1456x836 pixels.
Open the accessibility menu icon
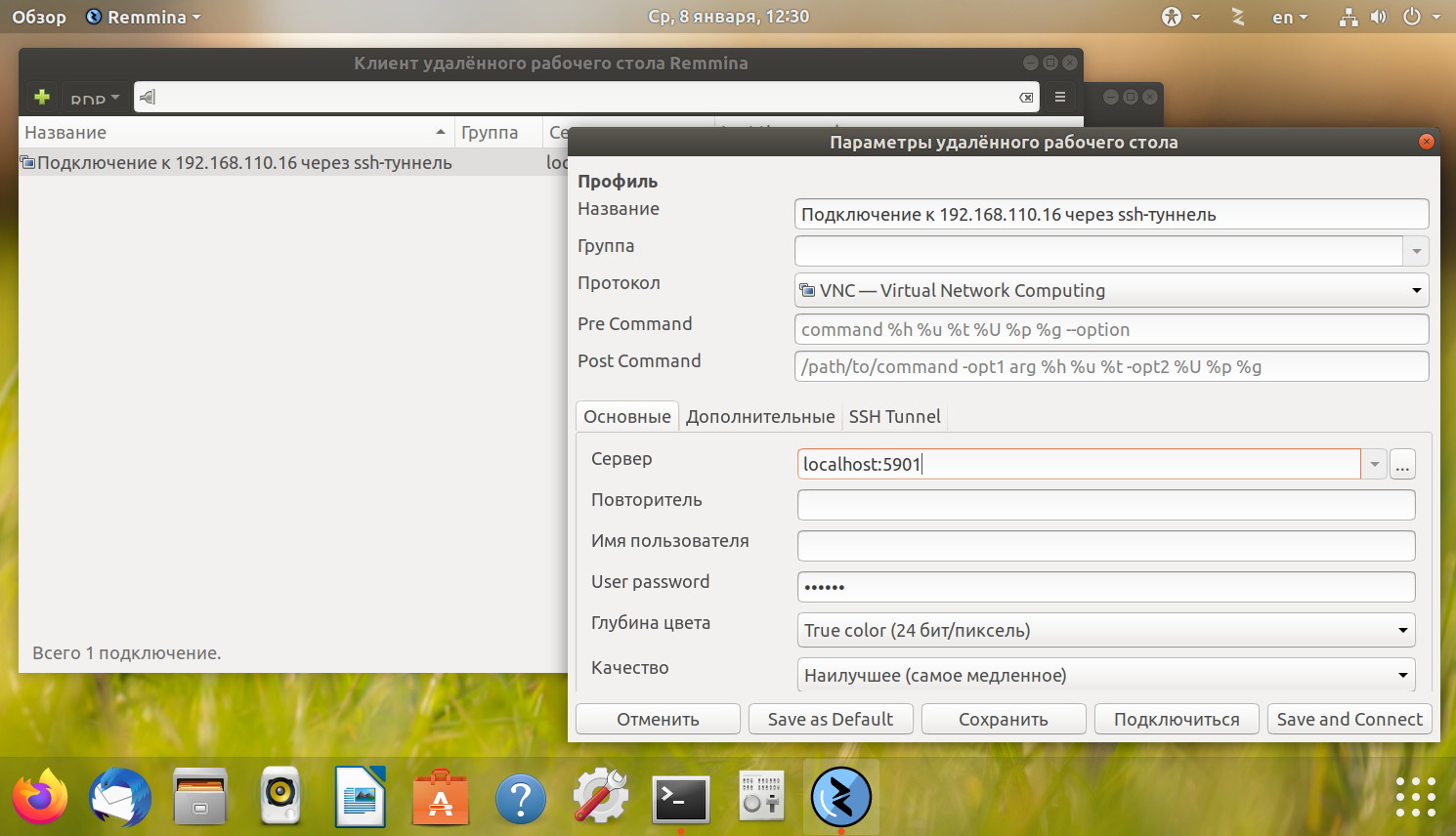[x=1172, y=17]
